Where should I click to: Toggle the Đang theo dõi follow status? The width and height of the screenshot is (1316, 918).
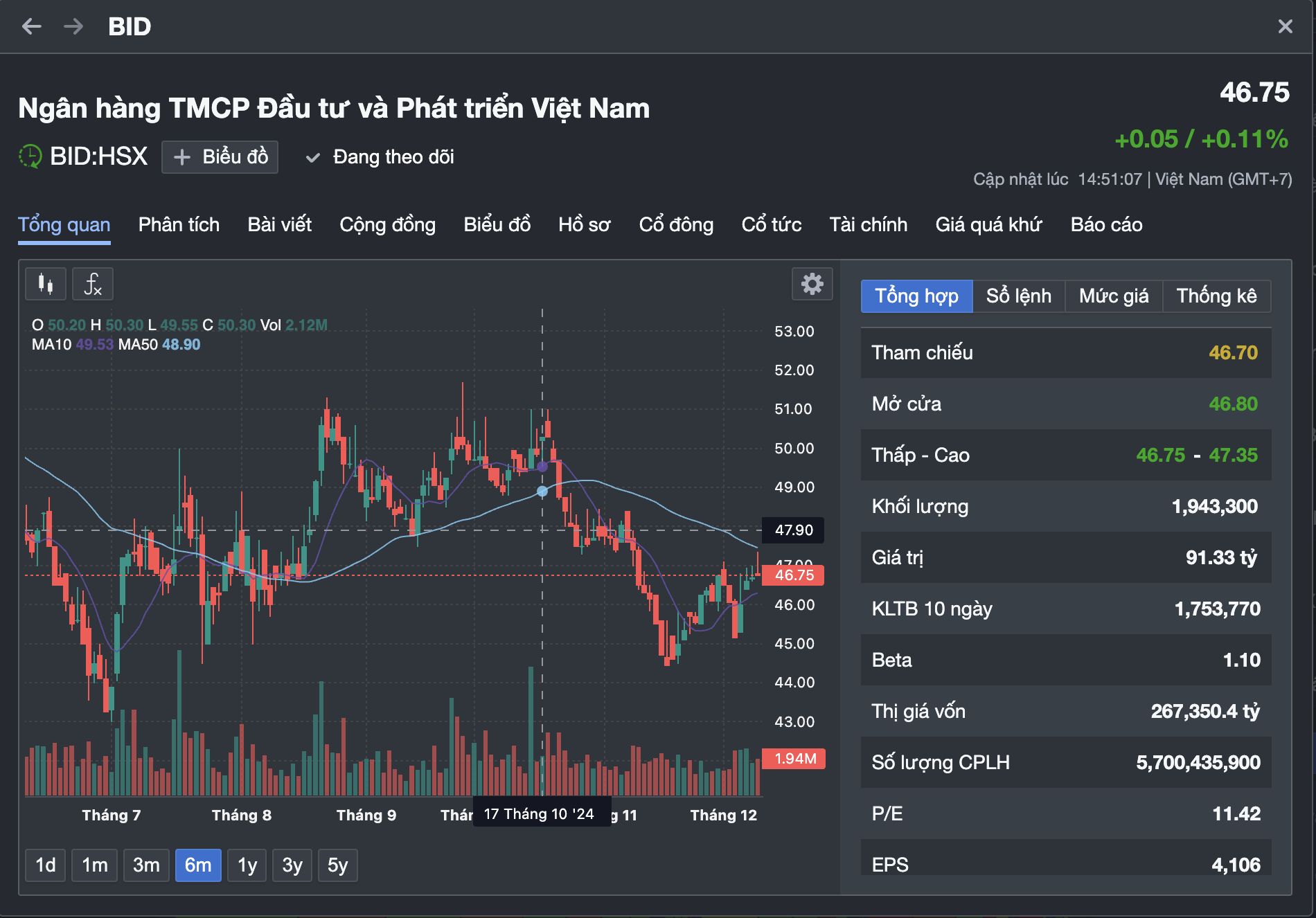[380, 157]
